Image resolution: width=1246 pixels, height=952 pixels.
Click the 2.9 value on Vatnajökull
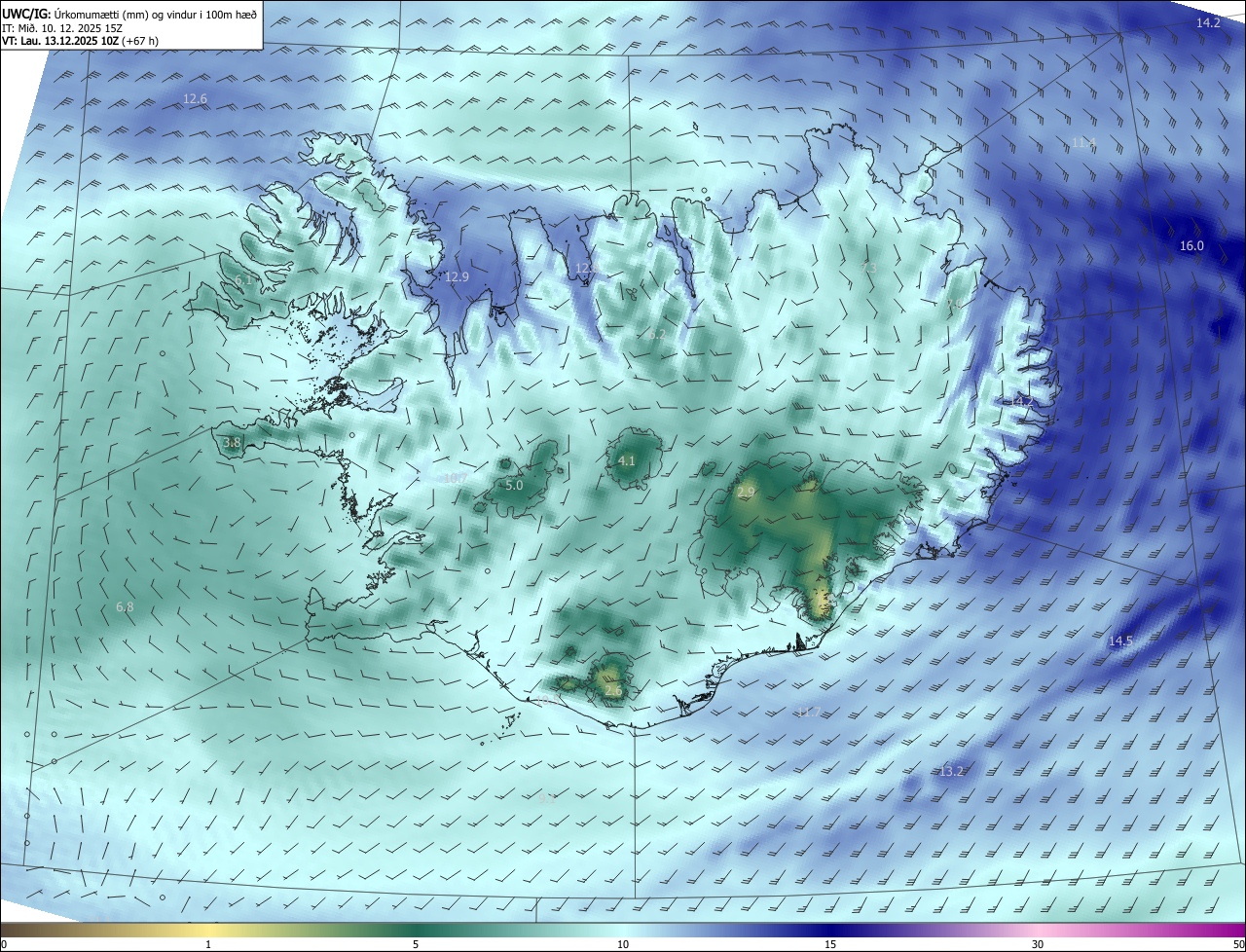(x=747, y=494)
